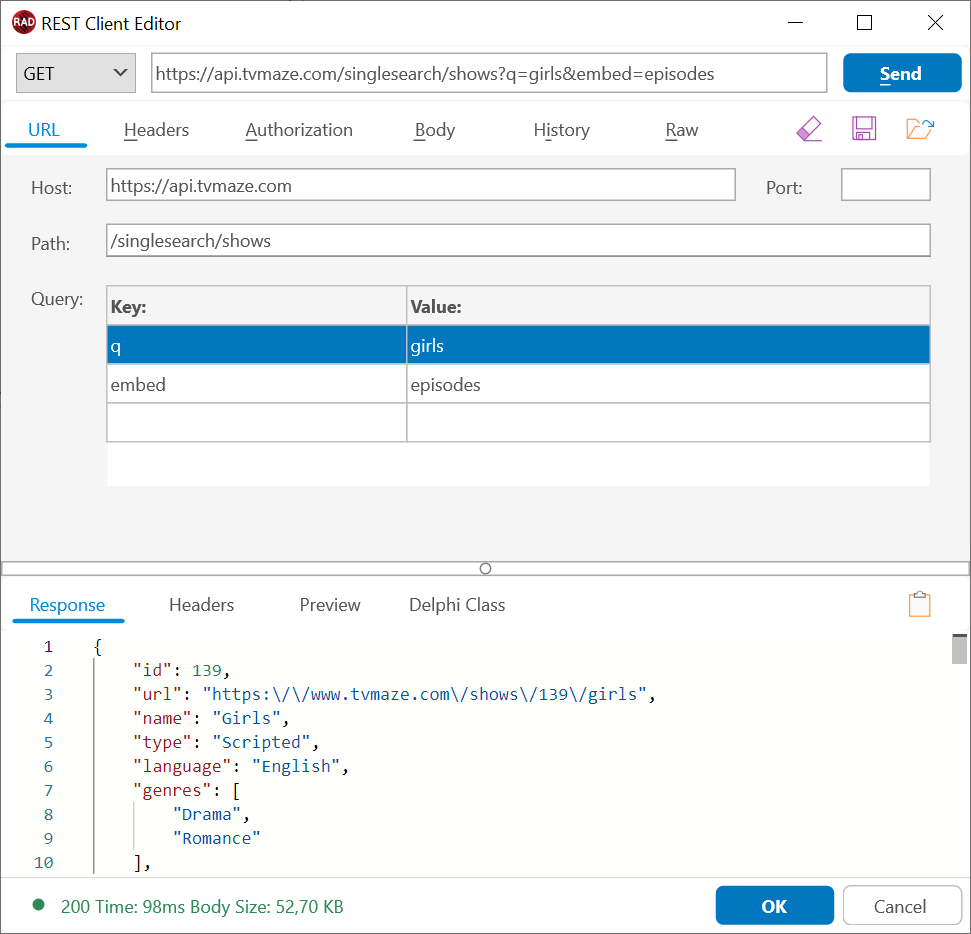Click the open folder load icon
Image resolution: width=971 pixels, height=934 pixels.
pyautogui.click(x=920, y=129)
